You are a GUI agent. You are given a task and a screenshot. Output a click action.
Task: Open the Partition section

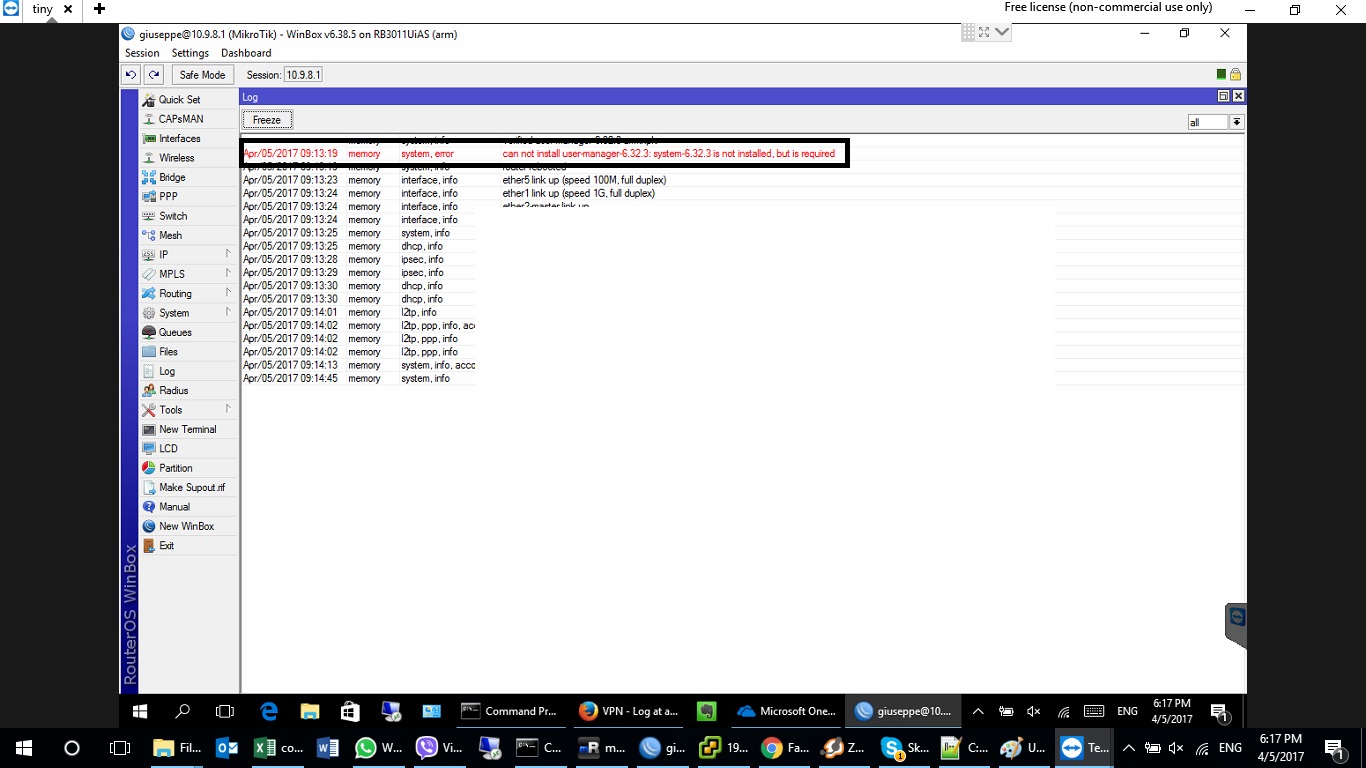175,468
